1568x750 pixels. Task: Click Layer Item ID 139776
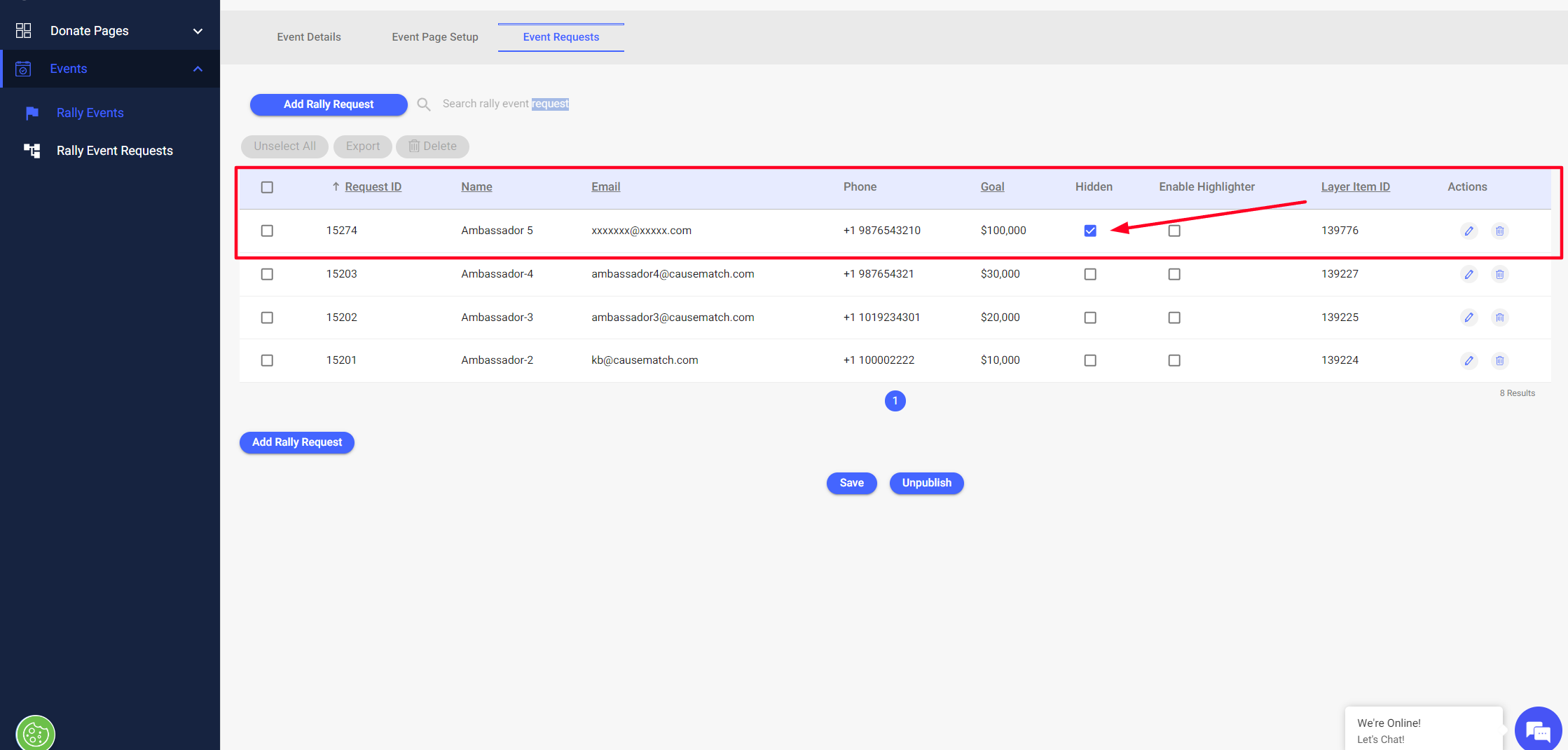coord(1340,231)
